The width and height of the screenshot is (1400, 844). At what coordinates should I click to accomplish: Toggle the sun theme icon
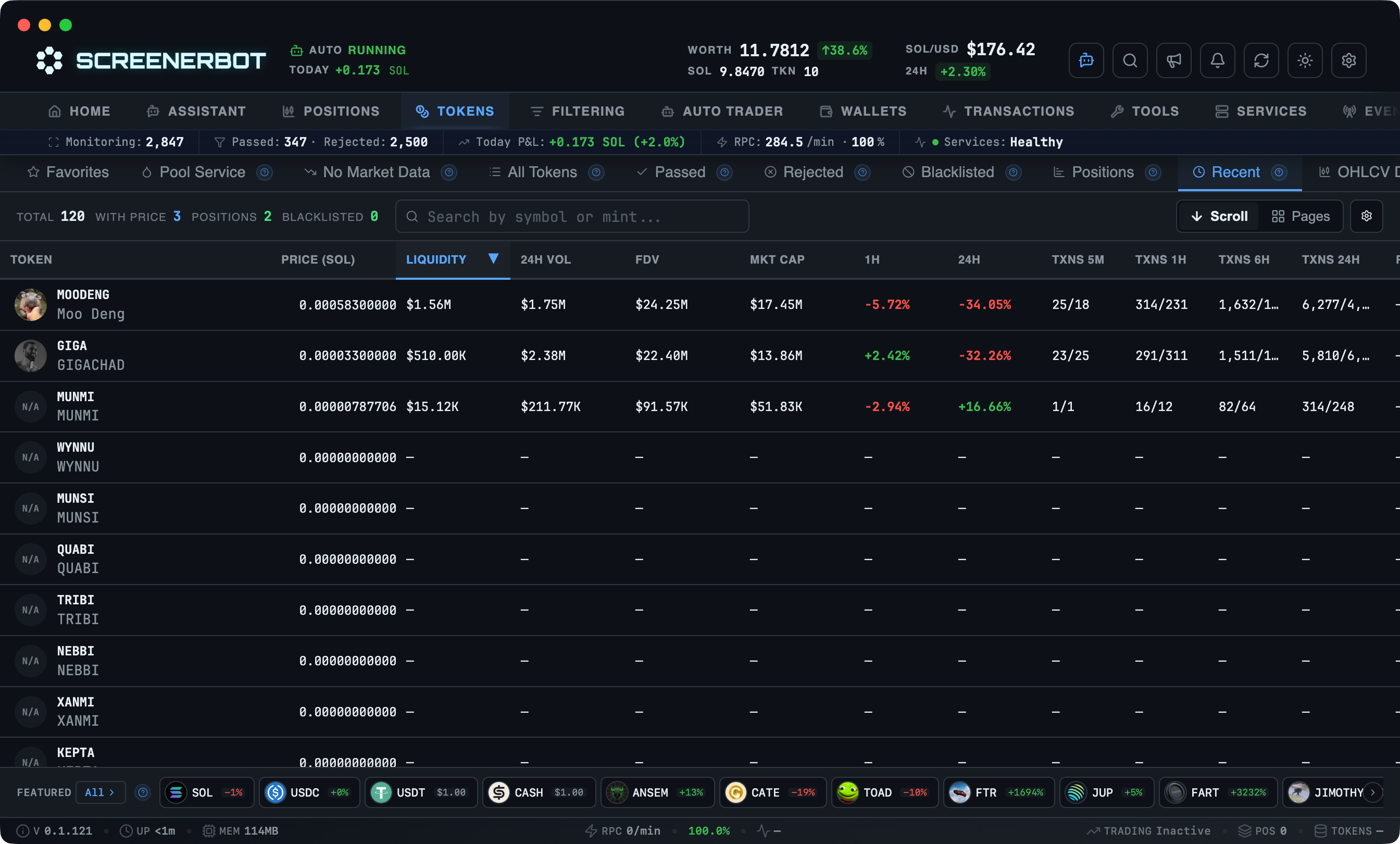tap(1305, 60)
